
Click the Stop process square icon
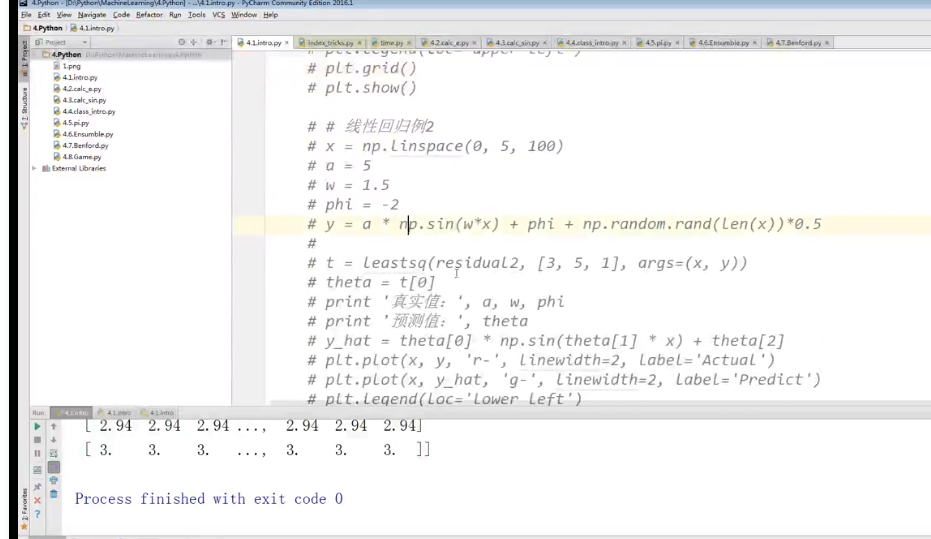pyautogui.click(x=37, y=440)
